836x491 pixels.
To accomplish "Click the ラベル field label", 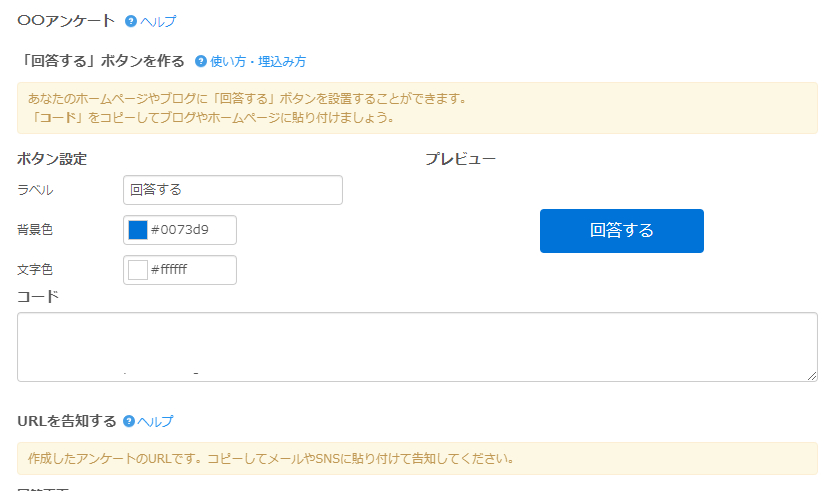I will point(35,190).
